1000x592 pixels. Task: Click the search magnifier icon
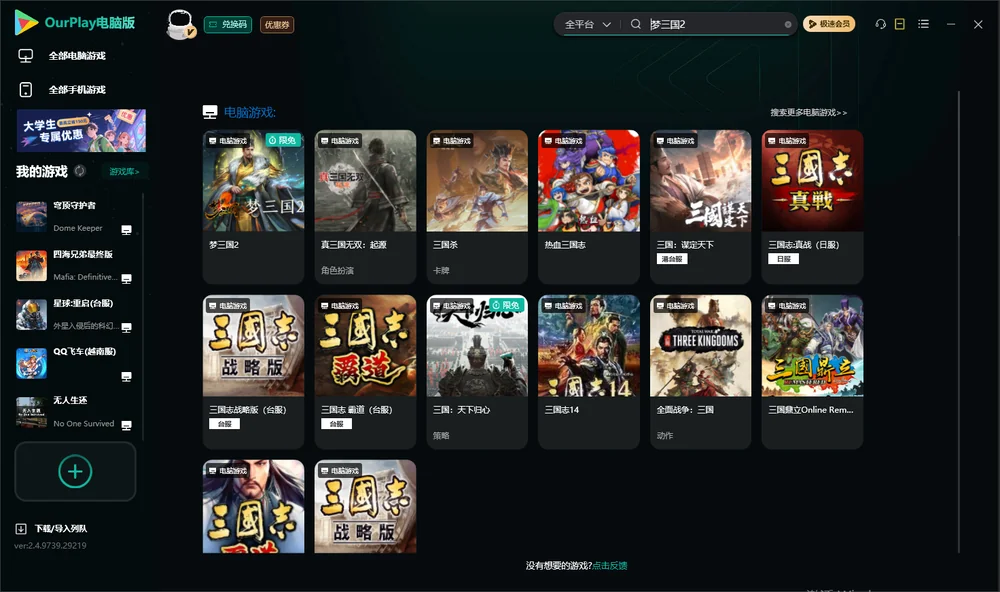coord(636,24)
